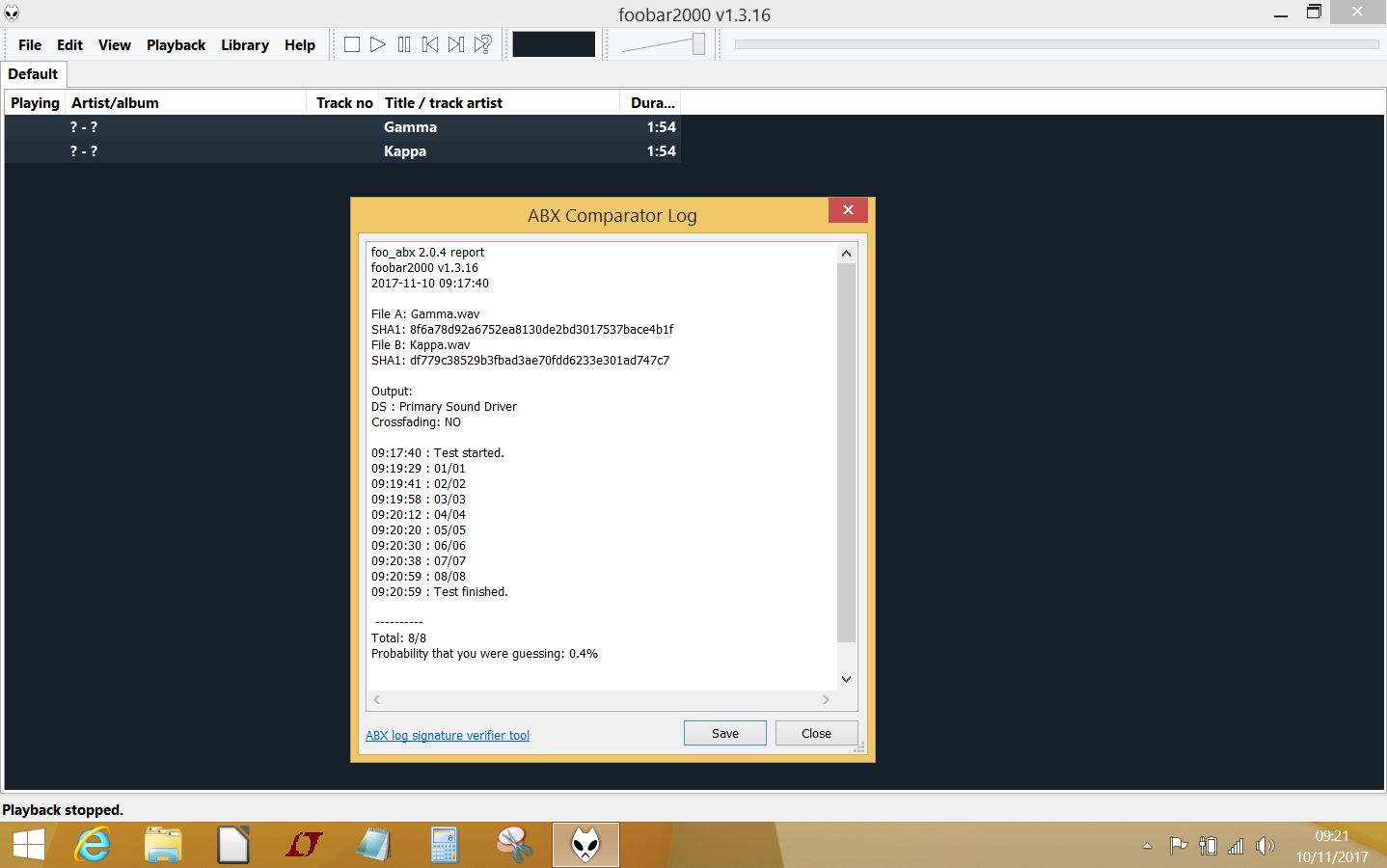
Task: Launch Internet Explorer from taskbar
Action: pyautogui.click(x=93, y=846)
